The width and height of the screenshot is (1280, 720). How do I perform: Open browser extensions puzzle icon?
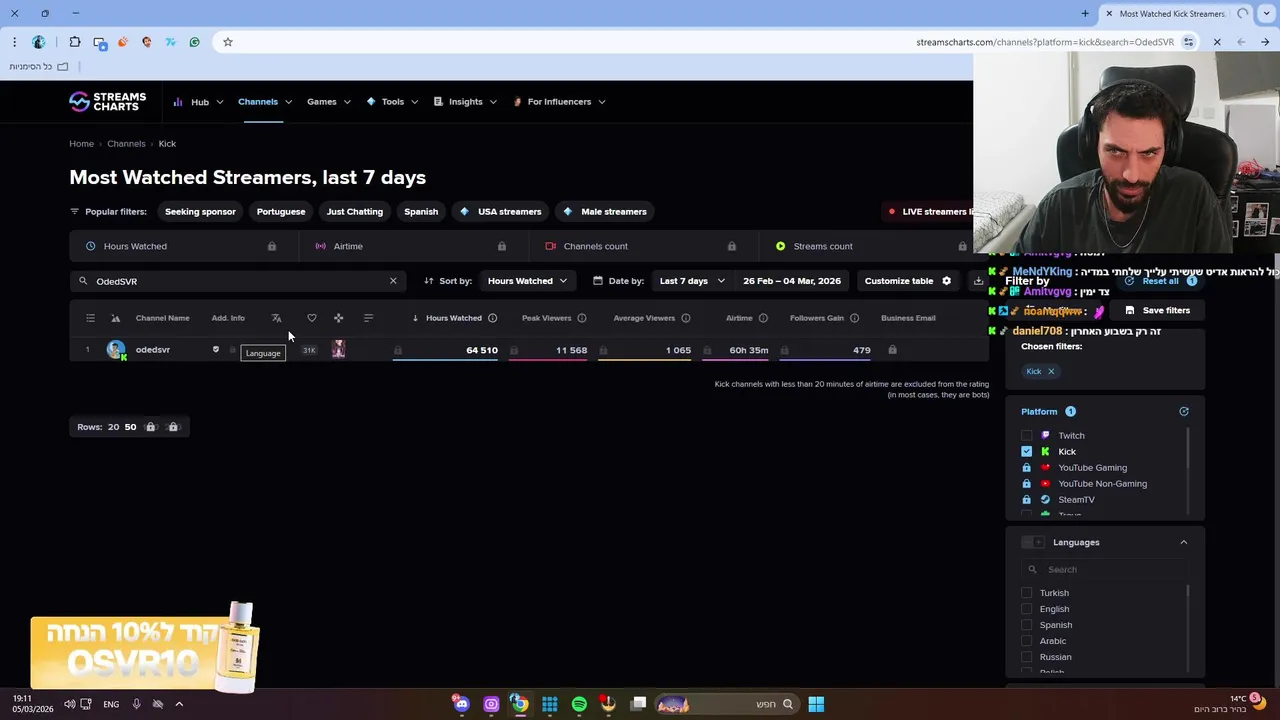click(75, 42)
